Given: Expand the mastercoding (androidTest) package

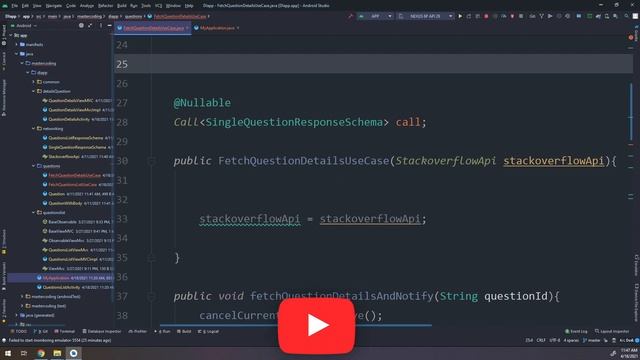Looking at the screenshot, I should point(22,297).
